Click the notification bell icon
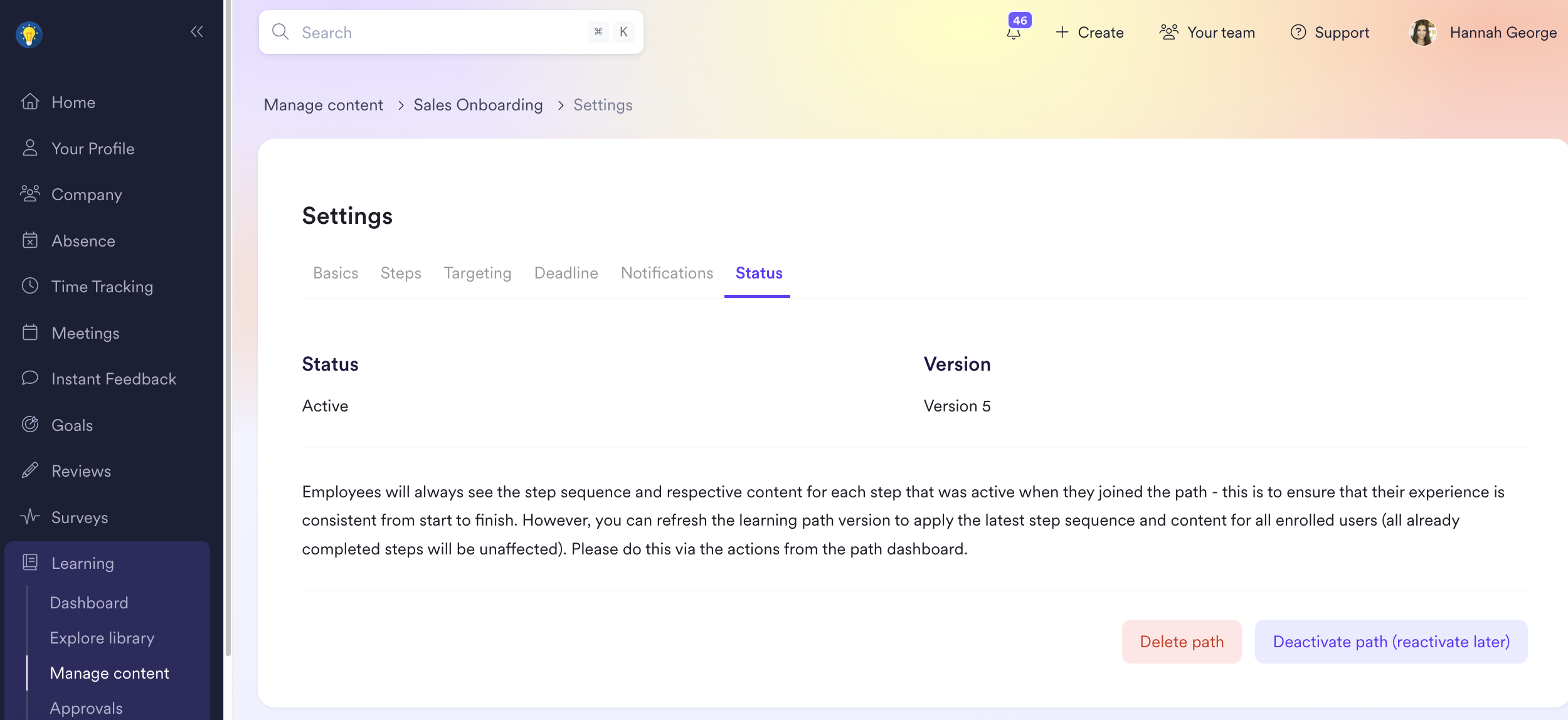 (1014, 33)
